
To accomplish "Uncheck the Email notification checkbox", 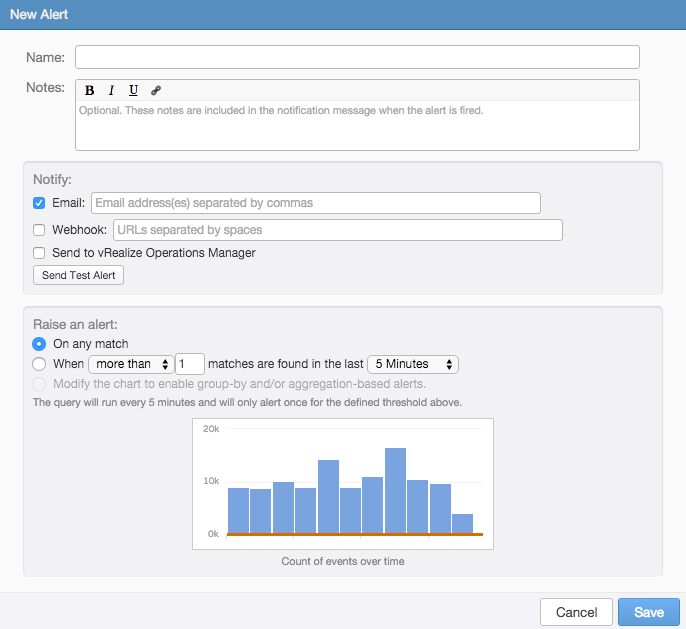I will click(39, 203).
